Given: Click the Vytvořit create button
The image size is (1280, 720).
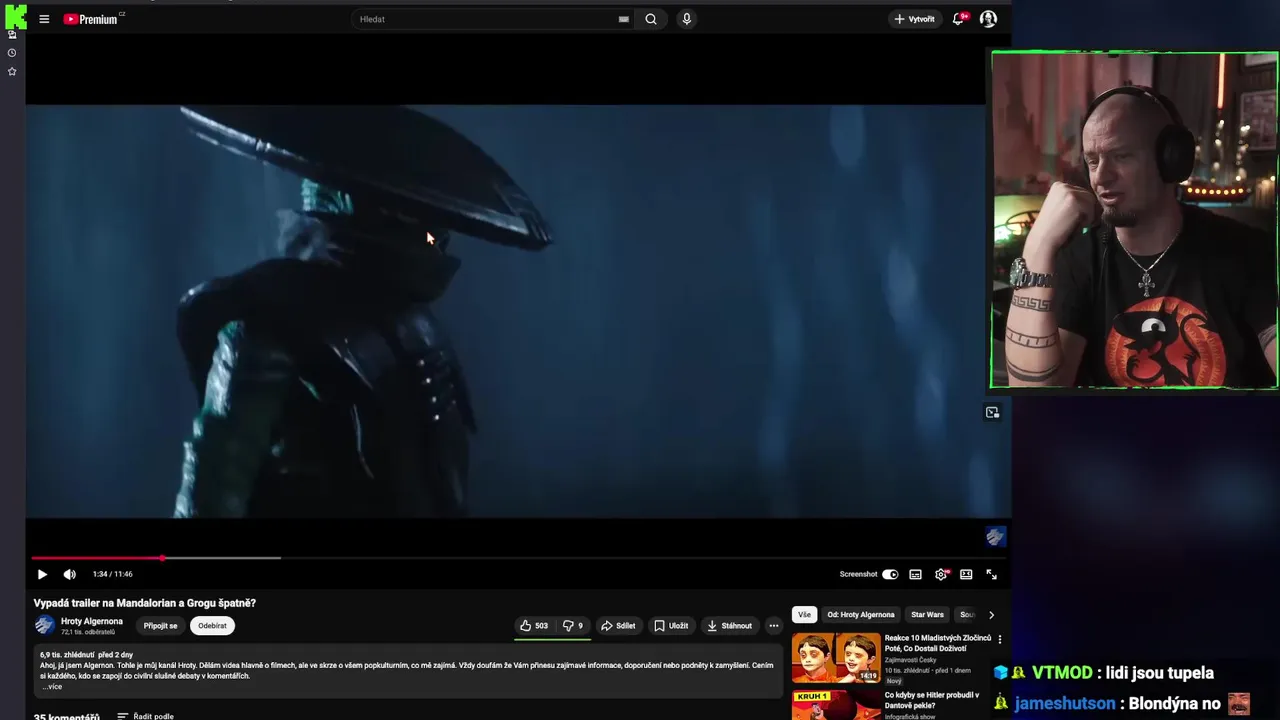Looking at the screenshot, I should pos(914,19).
